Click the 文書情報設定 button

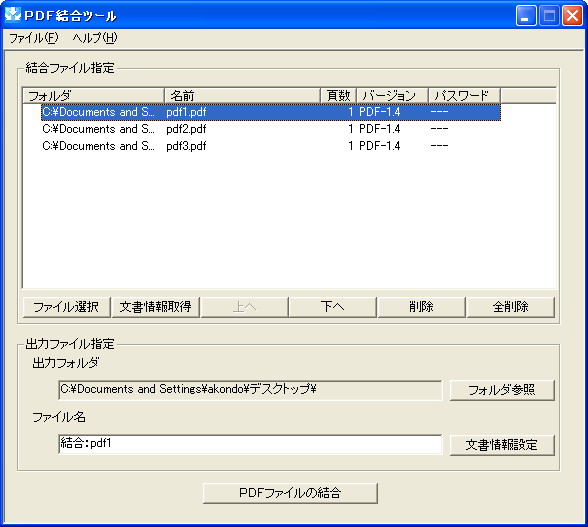click(502, 445)
